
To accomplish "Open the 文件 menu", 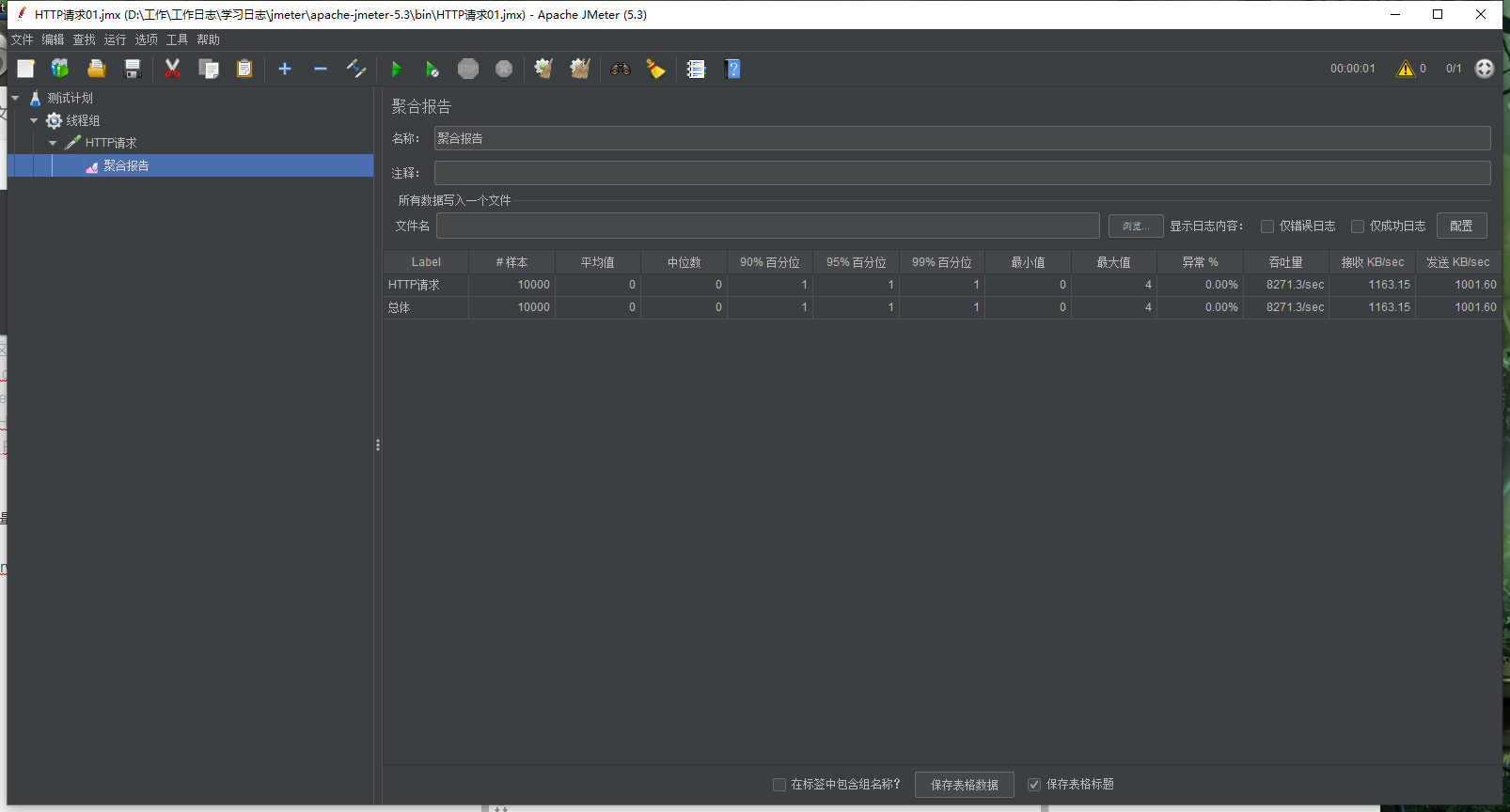I will click(22, 39).
